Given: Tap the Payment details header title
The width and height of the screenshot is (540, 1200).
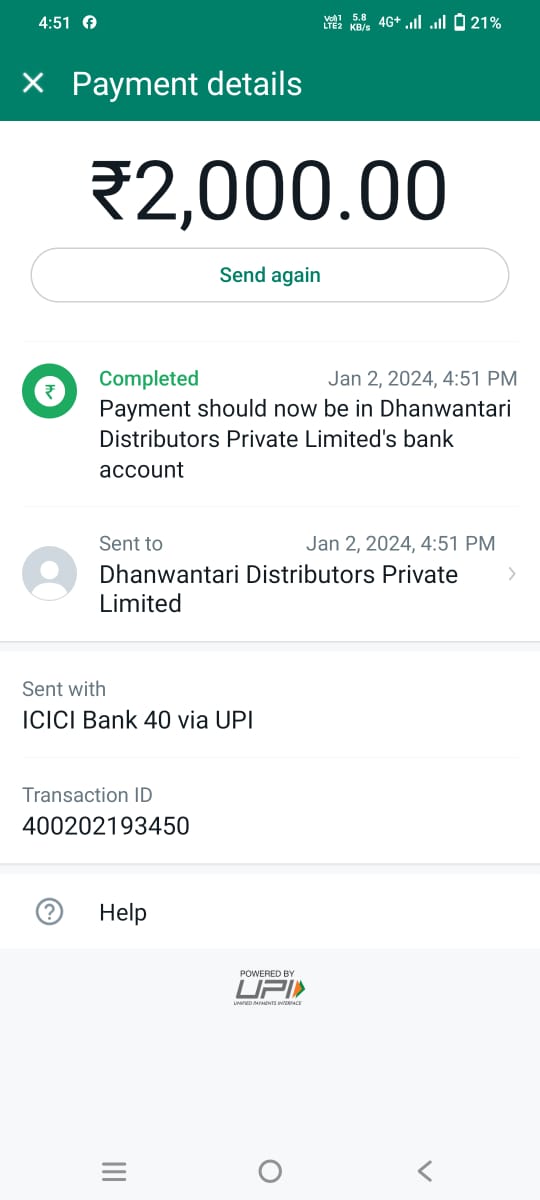Looking at the screenshot, I should [x=187, y=84].
